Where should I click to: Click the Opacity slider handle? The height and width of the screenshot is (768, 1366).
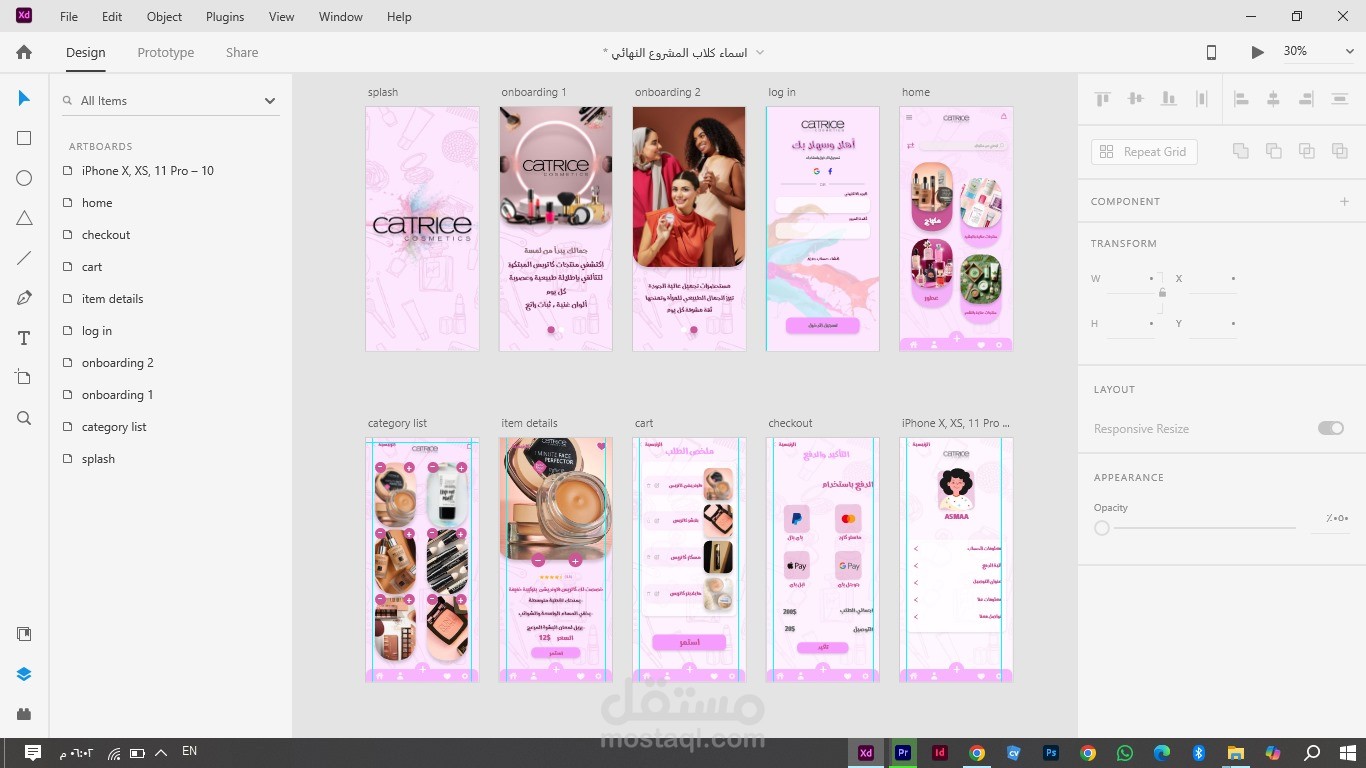1101,528
